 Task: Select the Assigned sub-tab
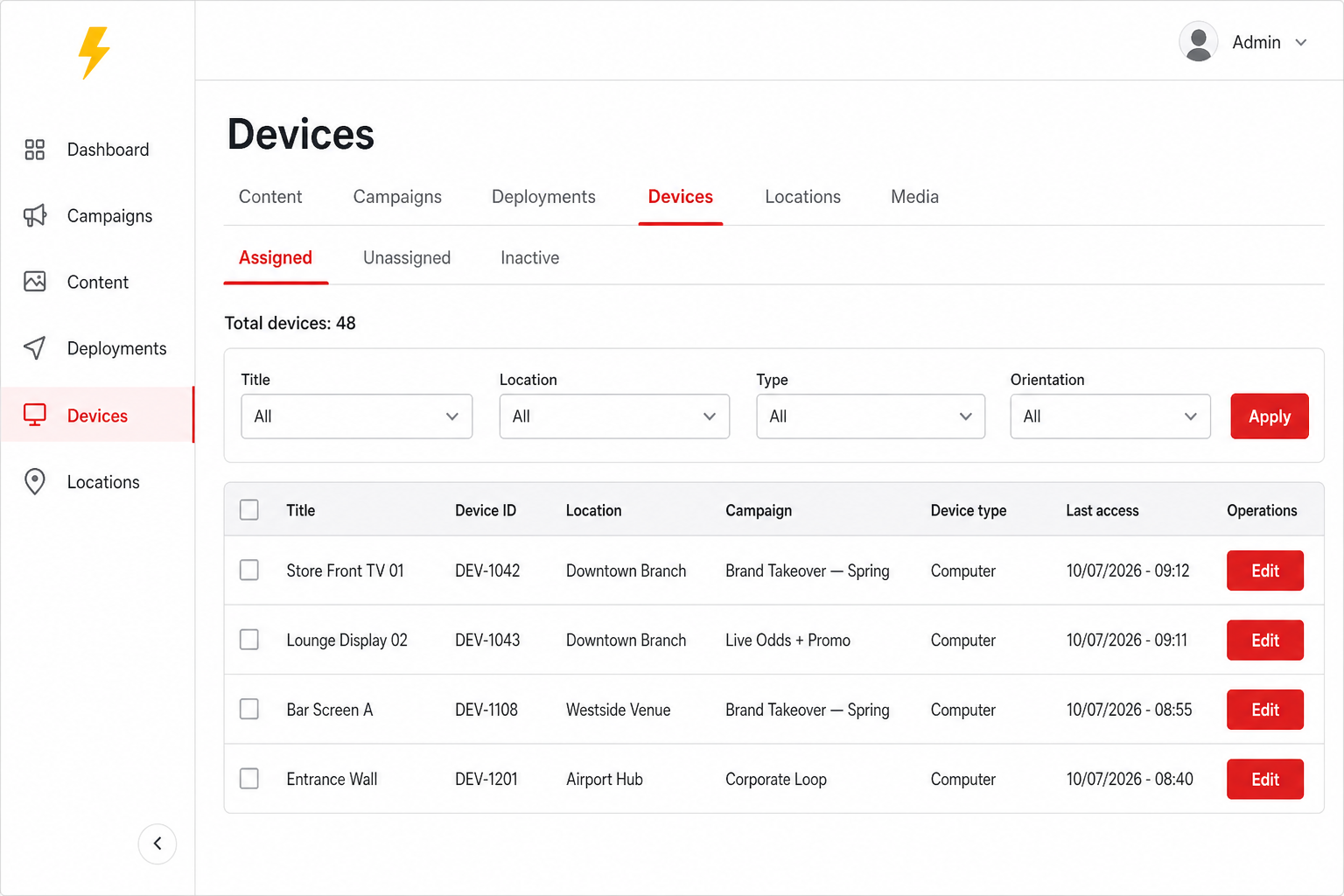click(276, 258)
